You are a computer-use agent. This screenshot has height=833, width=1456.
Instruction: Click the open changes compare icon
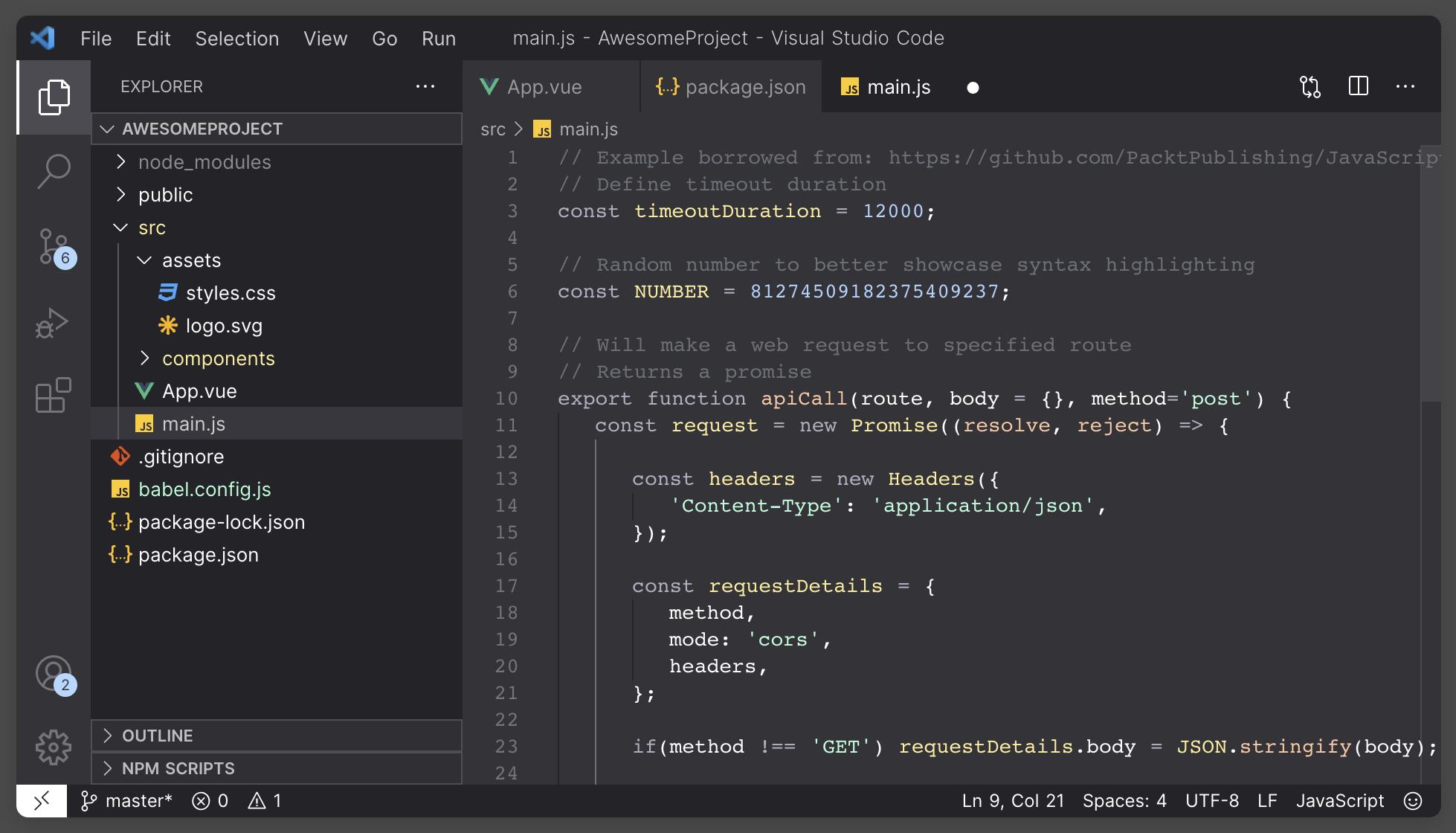(1310, 87)
